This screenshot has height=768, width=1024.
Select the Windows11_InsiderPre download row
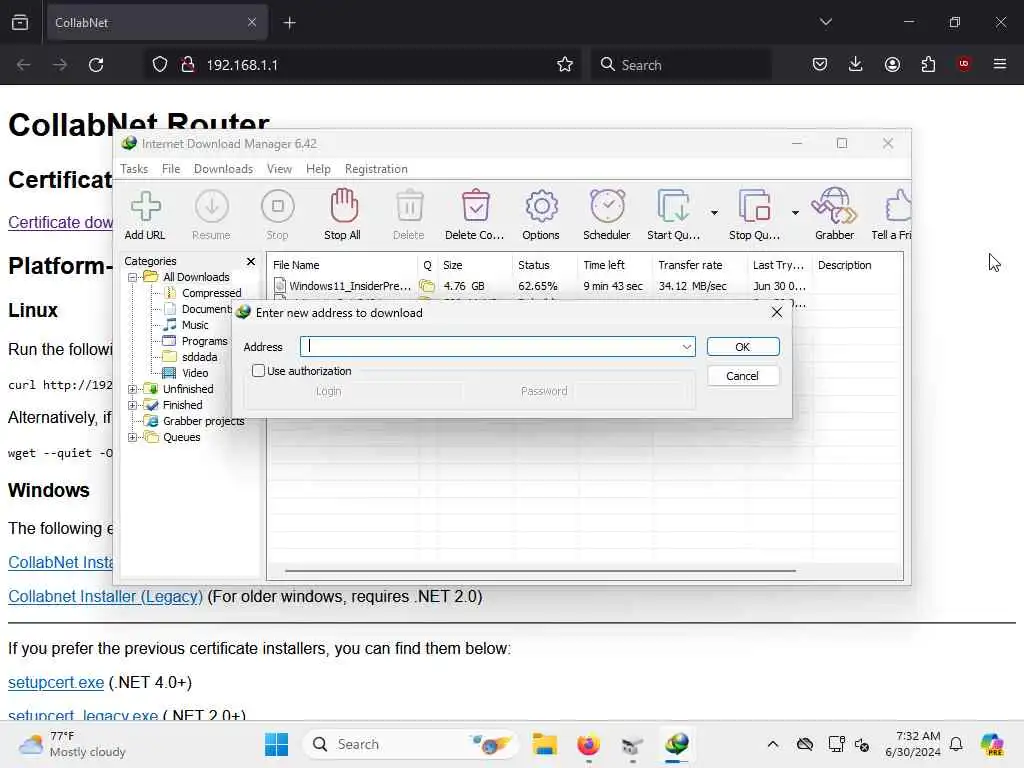pyautogui.click(x=584, y=286)
